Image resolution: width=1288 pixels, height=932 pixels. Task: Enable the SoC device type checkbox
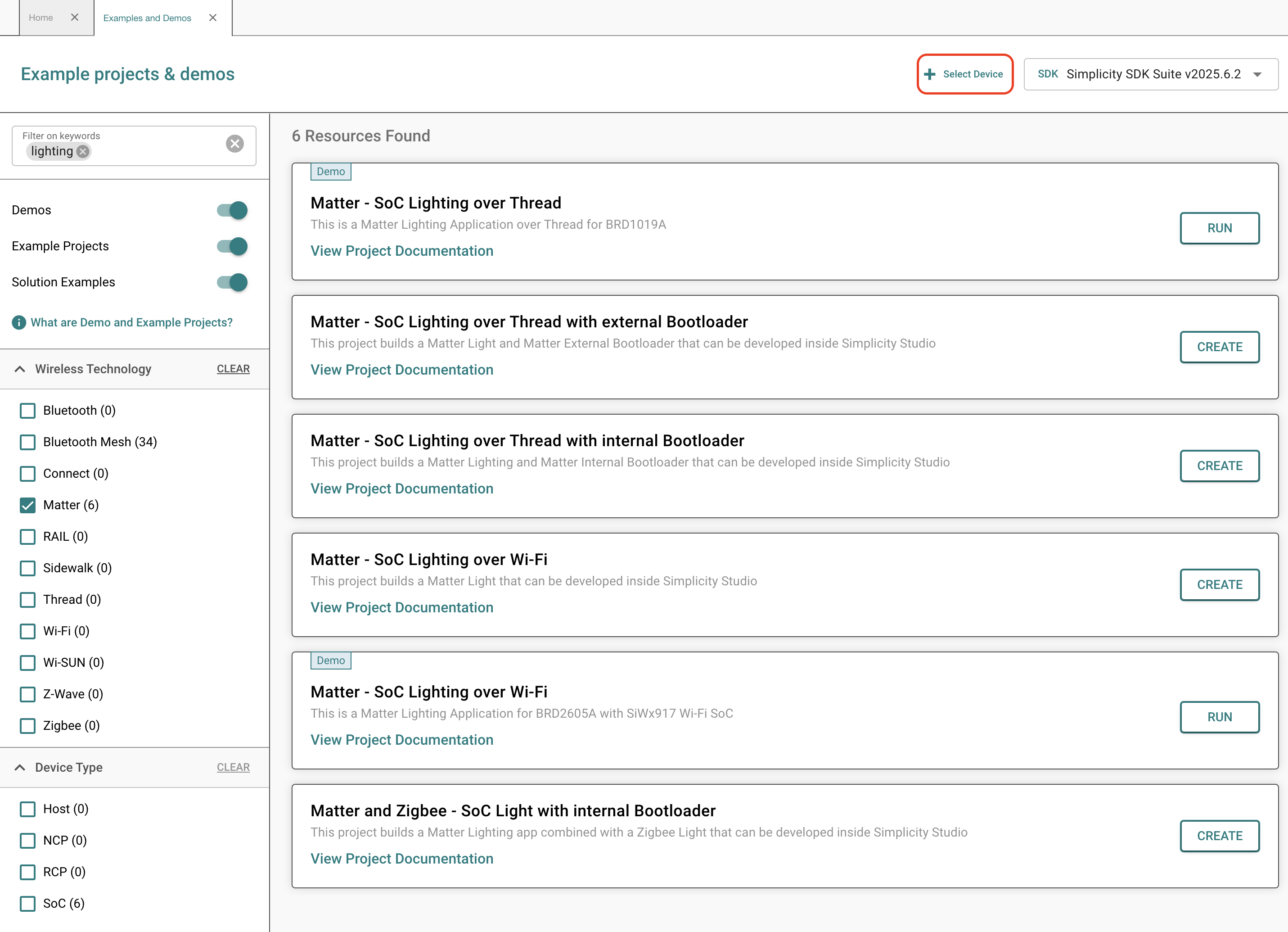[x=27, y=904]
